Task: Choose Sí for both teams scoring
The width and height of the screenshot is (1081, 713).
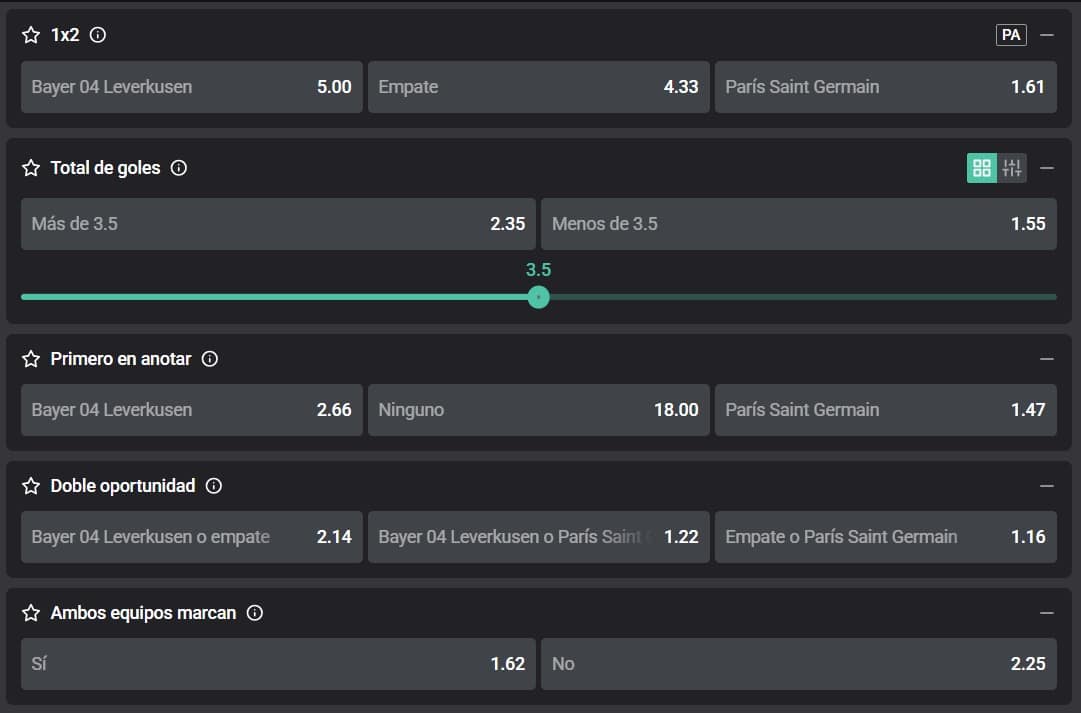Action: coord(278,664)
